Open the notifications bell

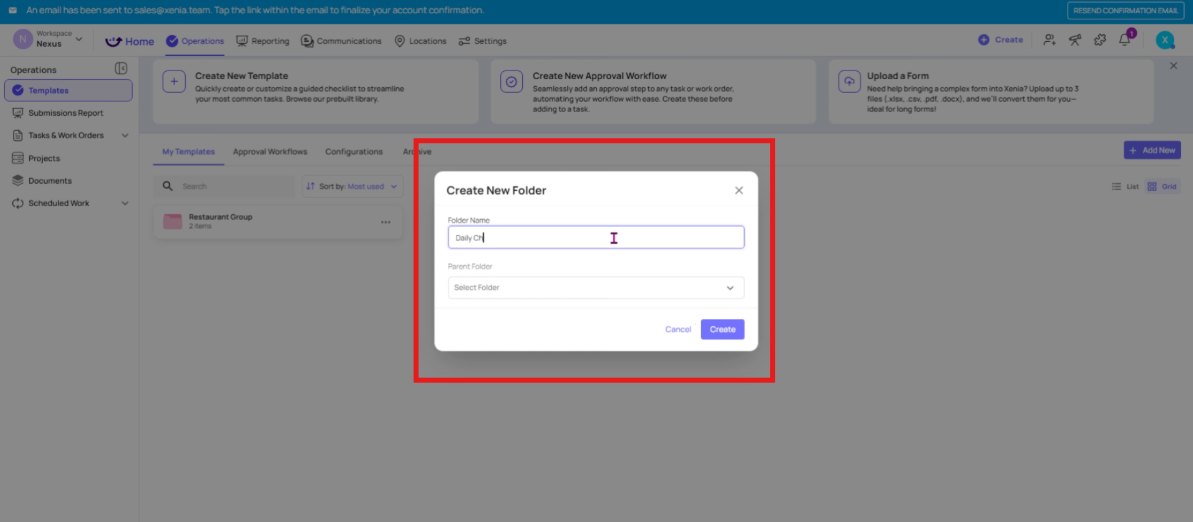pos(1126,40)
